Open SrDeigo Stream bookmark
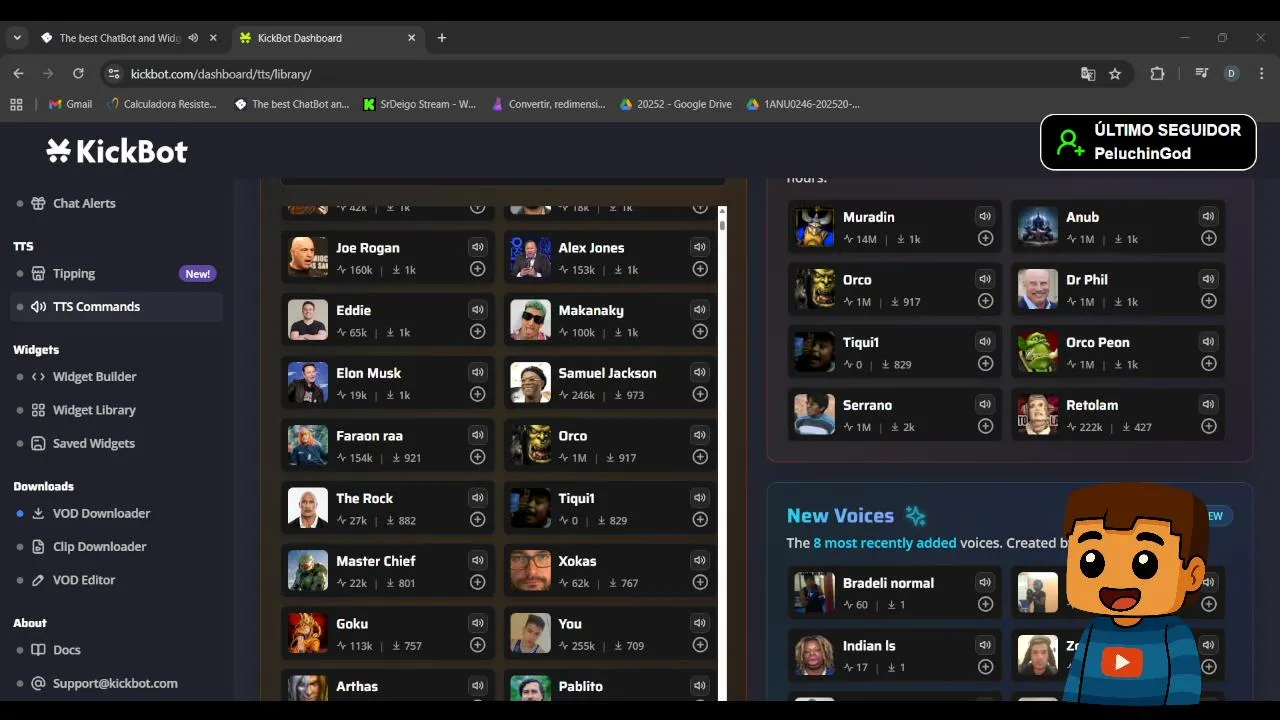The width and height of the screenshot is (1280, 720). point(419,104)
